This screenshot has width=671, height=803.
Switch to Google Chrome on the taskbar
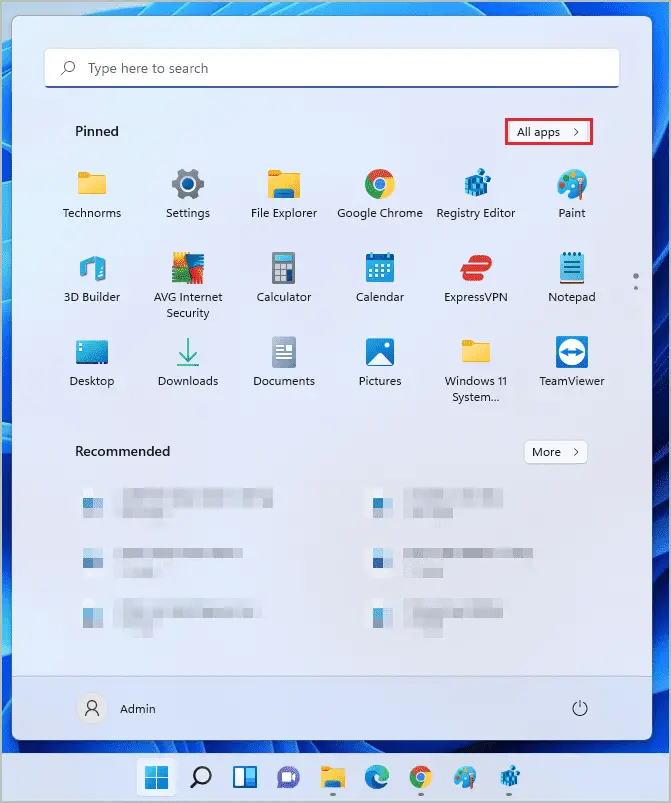click(x=421, y=777)
